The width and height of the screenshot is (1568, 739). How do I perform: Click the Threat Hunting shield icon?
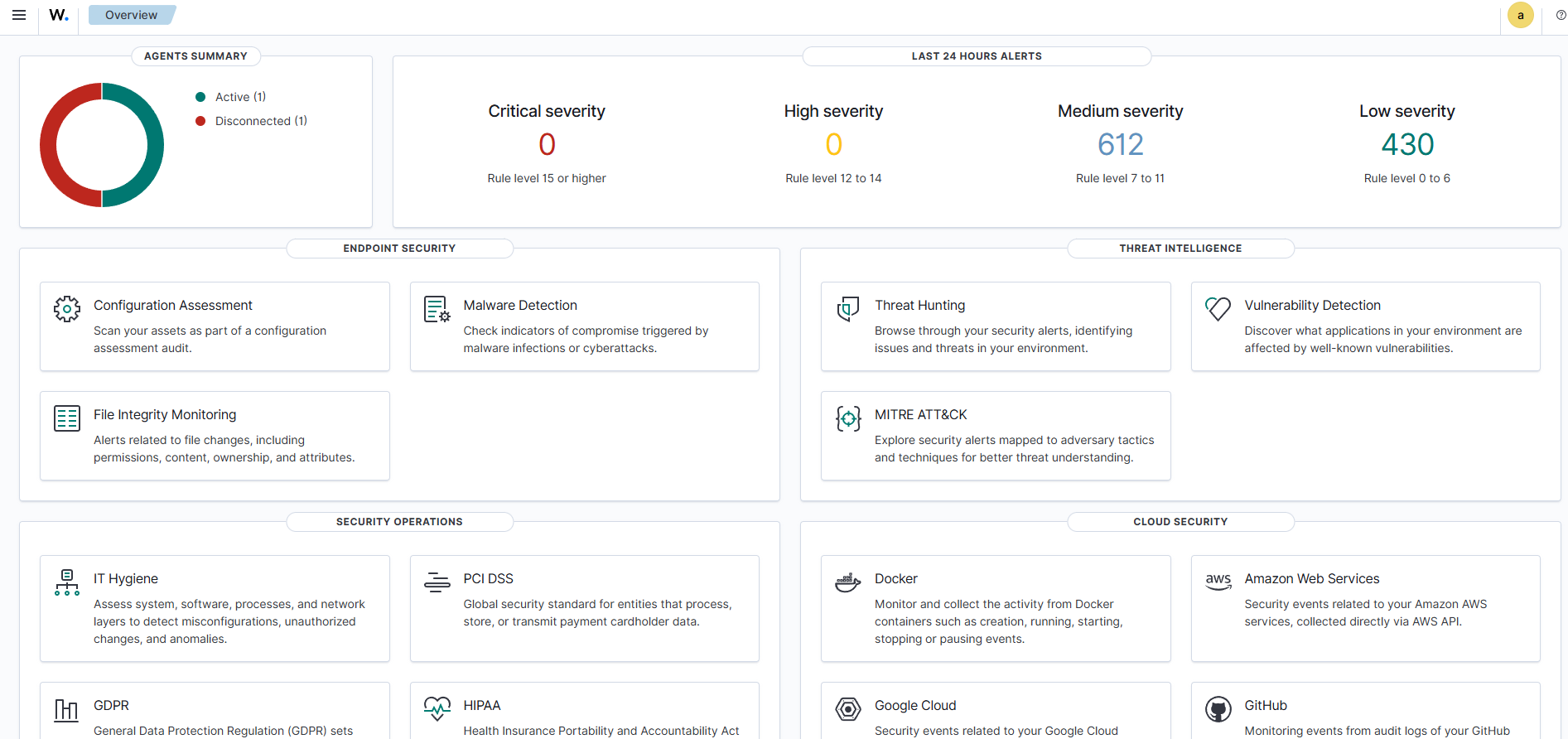[x=847, y=309]
